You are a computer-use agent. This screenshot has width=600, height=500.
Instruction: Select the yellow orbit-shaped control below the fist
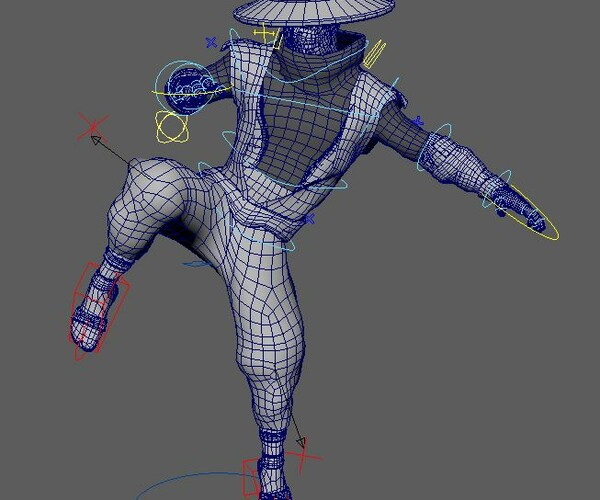(172, 127)
